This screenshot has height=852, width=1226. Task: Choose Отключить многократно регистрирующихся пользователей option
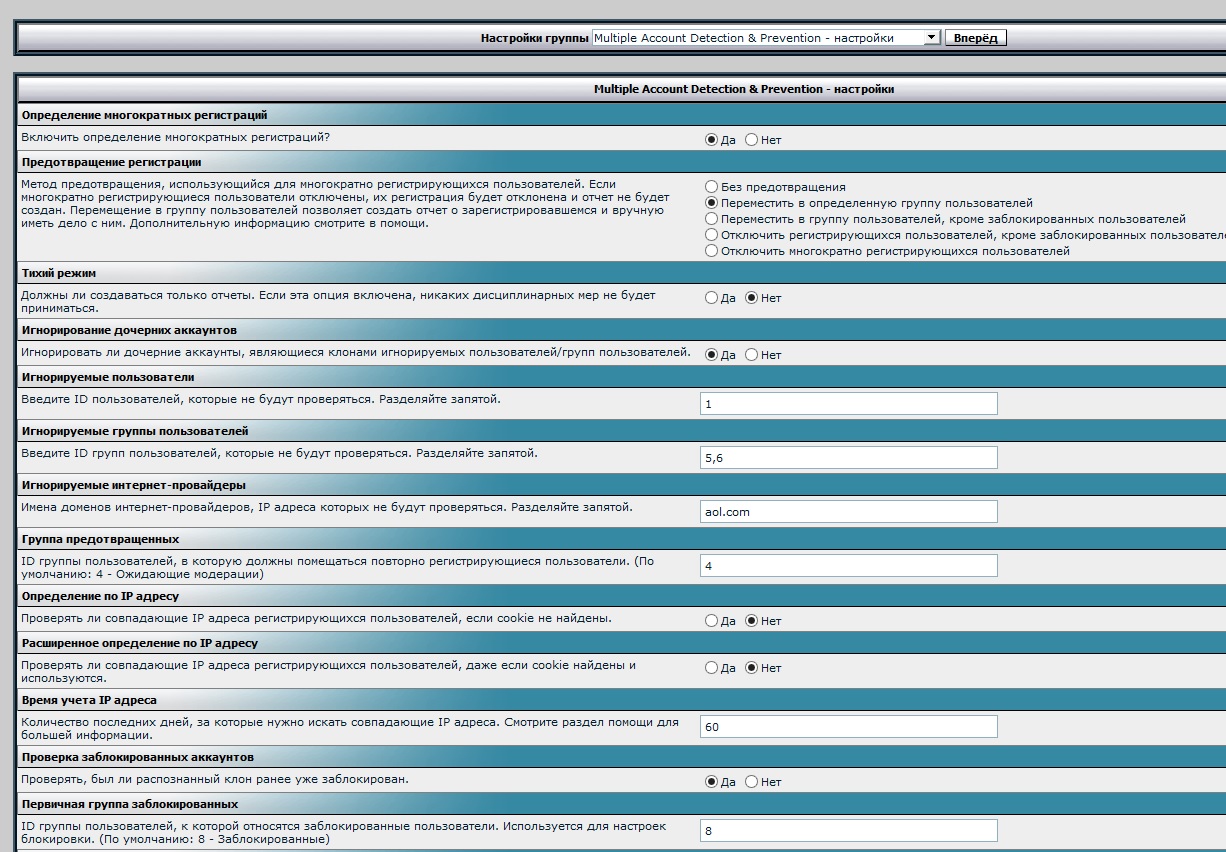point(712,251)
